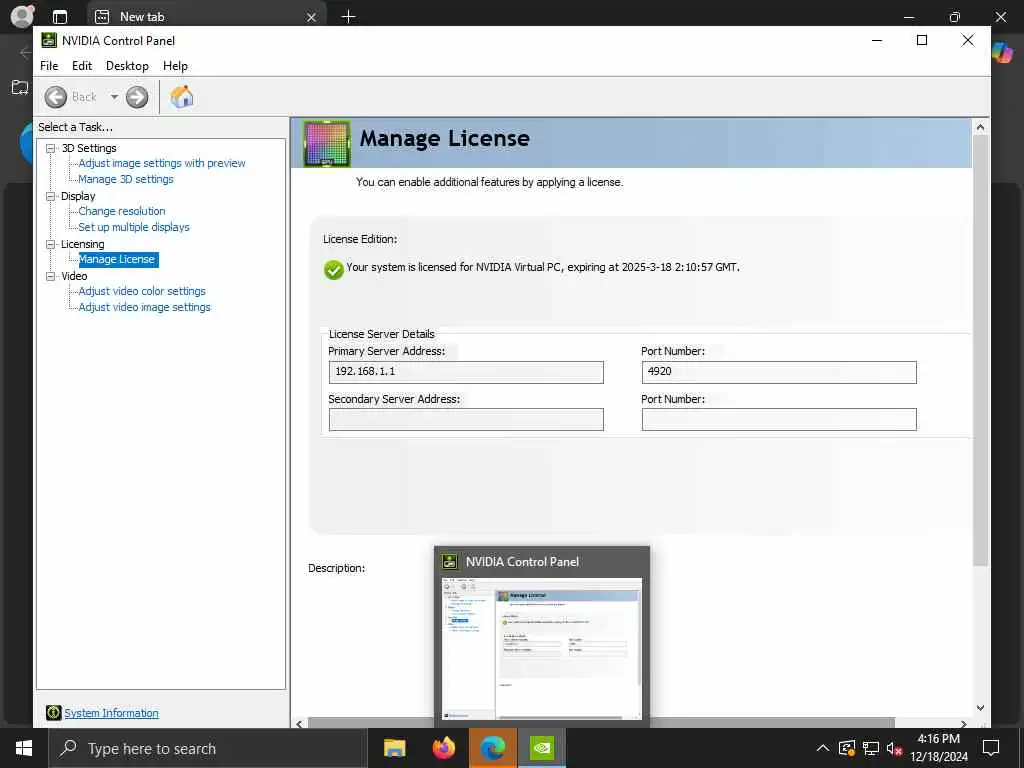This screenshot has width=1024, height=768.
Task: Click the network tray icon
Action: pos(871,748)
